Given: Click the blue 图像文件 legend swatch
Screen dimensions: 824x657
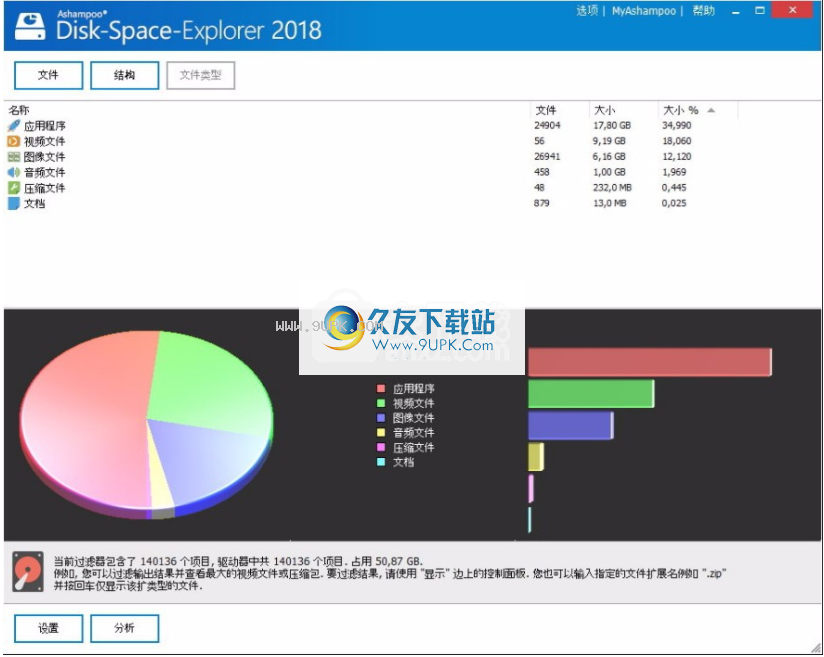Looking at the screenshot, I should 381,418.
